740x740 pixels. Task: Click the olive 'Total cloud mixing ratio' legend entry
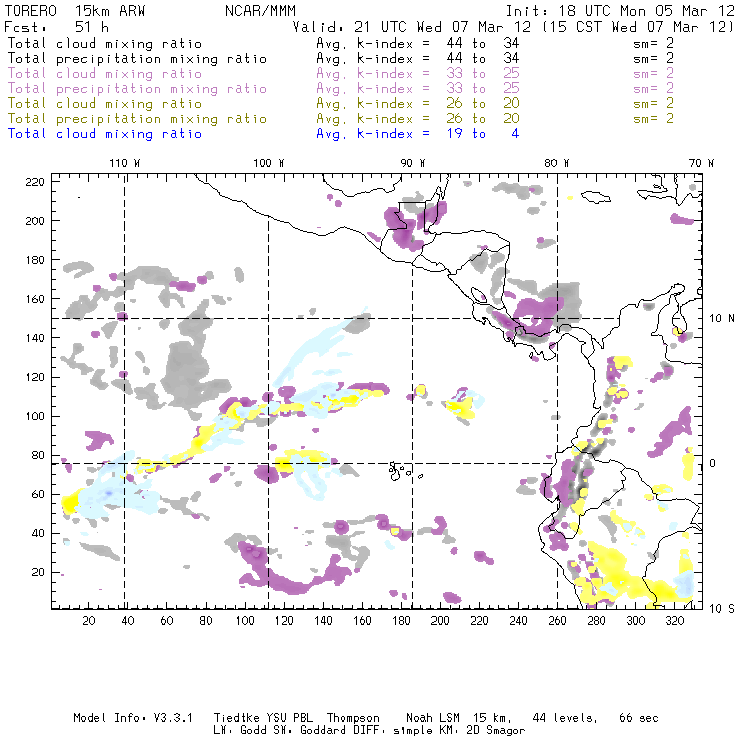click(105, 104)
